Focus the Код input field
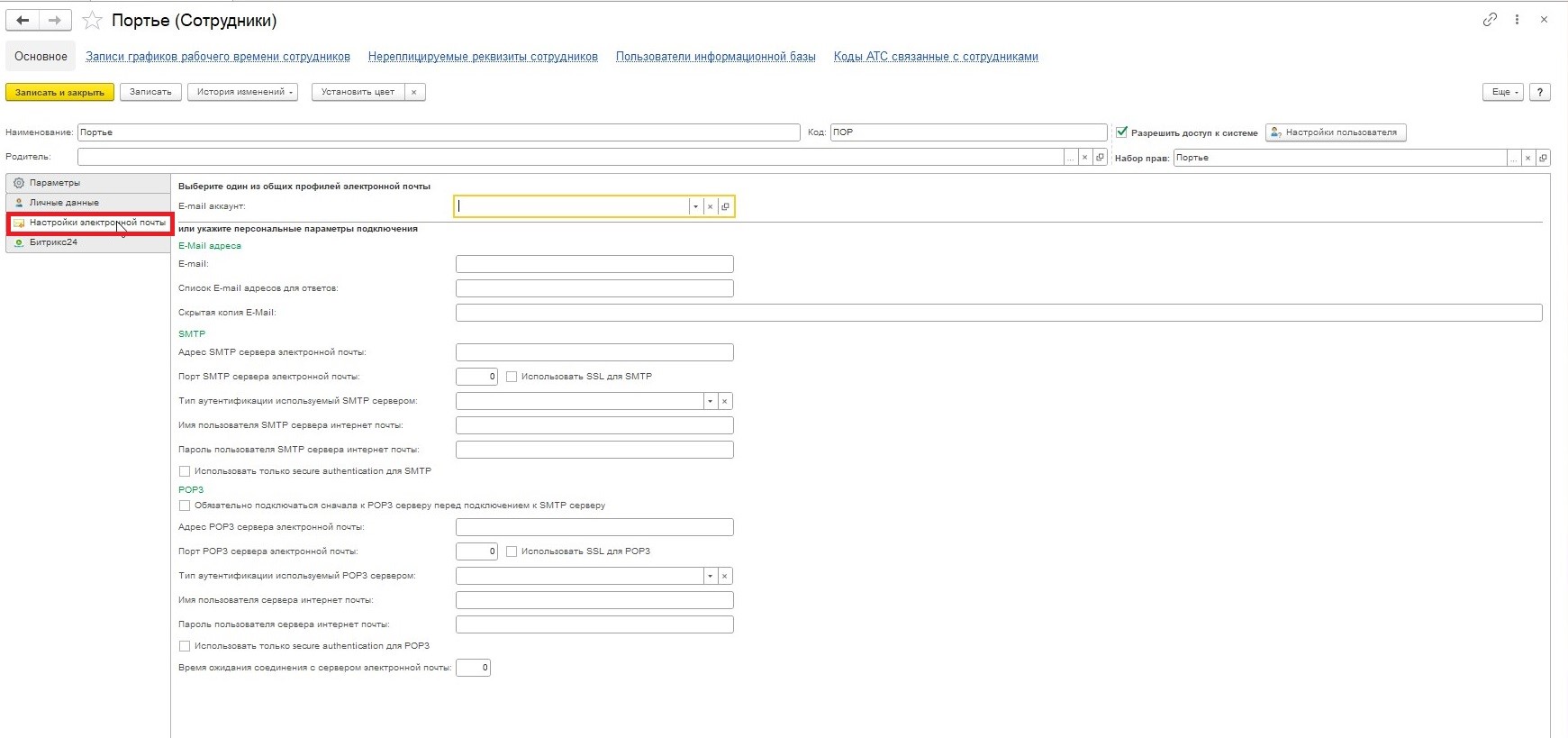 coord(968,132)
